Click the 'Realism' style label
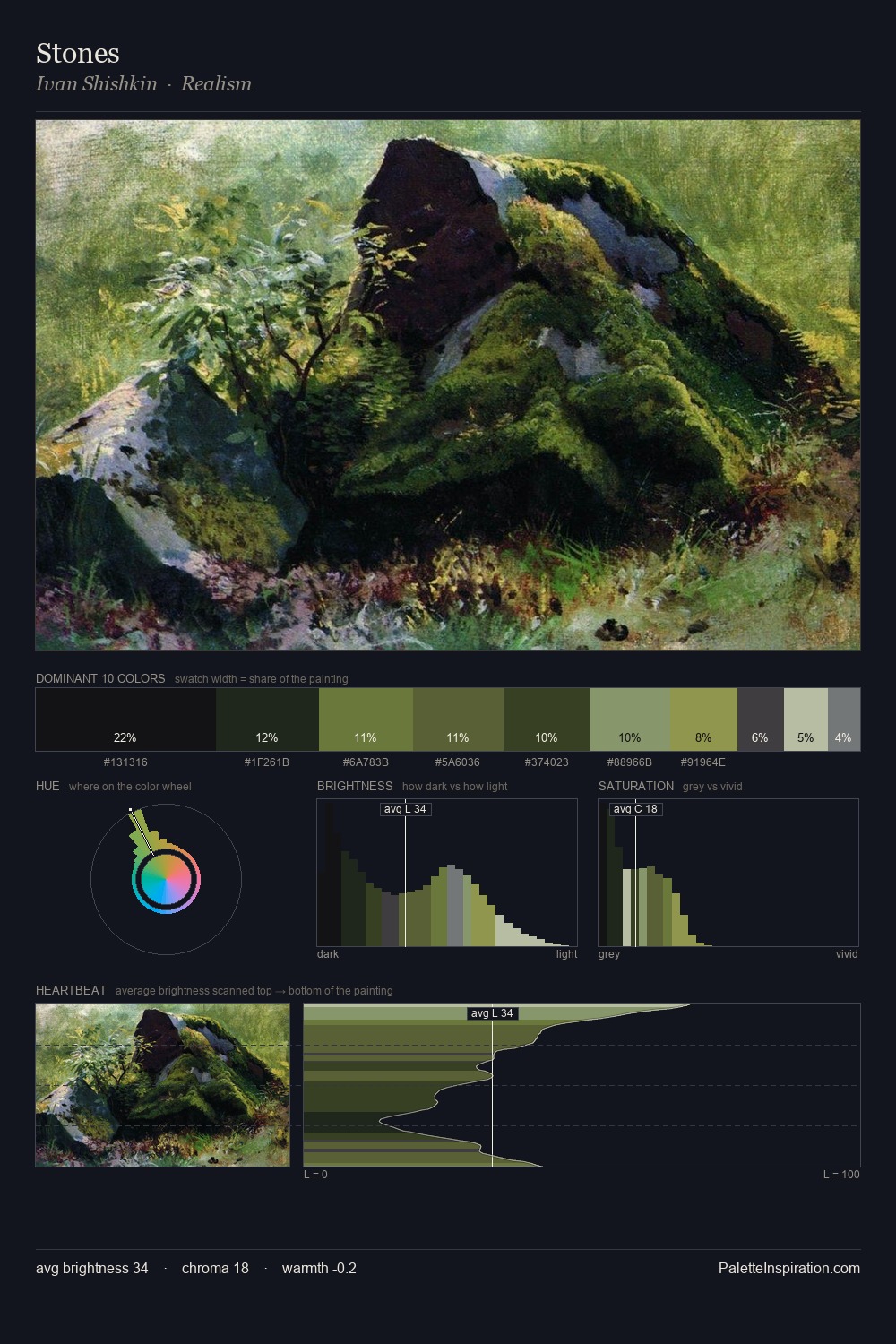This screenshot has width=896, height=1344. (x=216, y=84)
